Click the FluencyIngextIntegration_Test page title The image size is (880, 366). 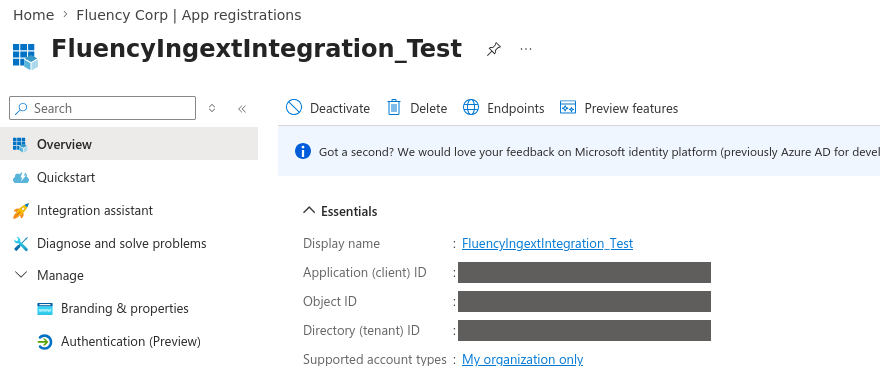coord(256,49)
